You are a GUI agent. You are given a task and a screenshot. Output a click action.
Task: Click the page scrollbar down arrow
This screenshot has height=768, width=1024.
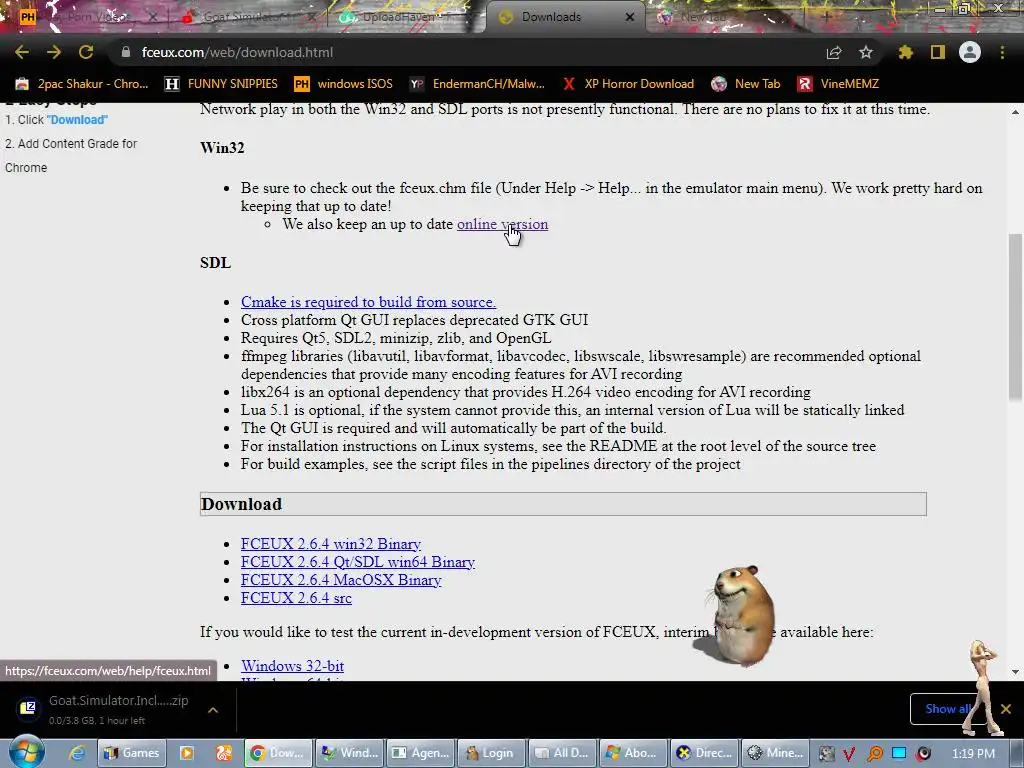tap(1016, 672)
